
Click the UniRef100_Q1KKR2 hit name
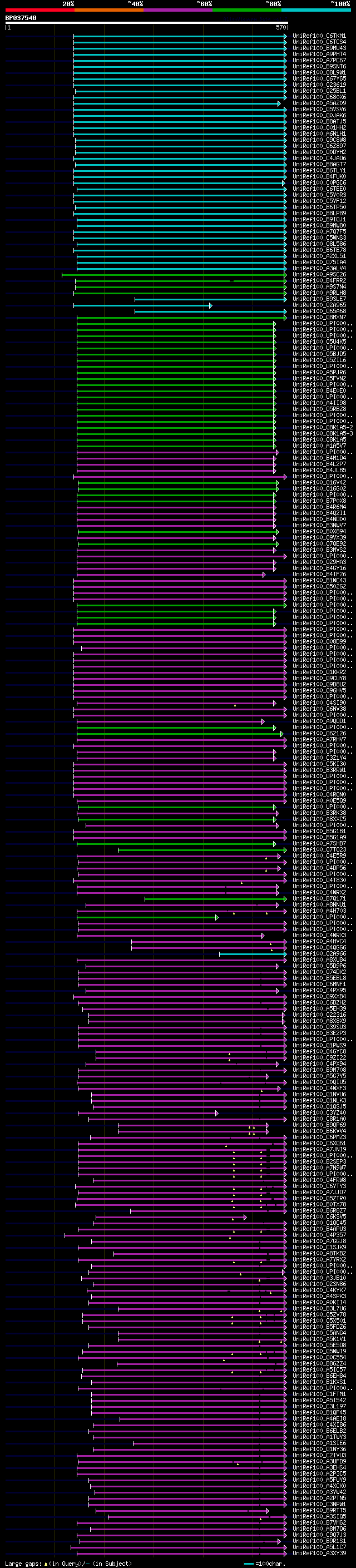click(x=319, y=672)
